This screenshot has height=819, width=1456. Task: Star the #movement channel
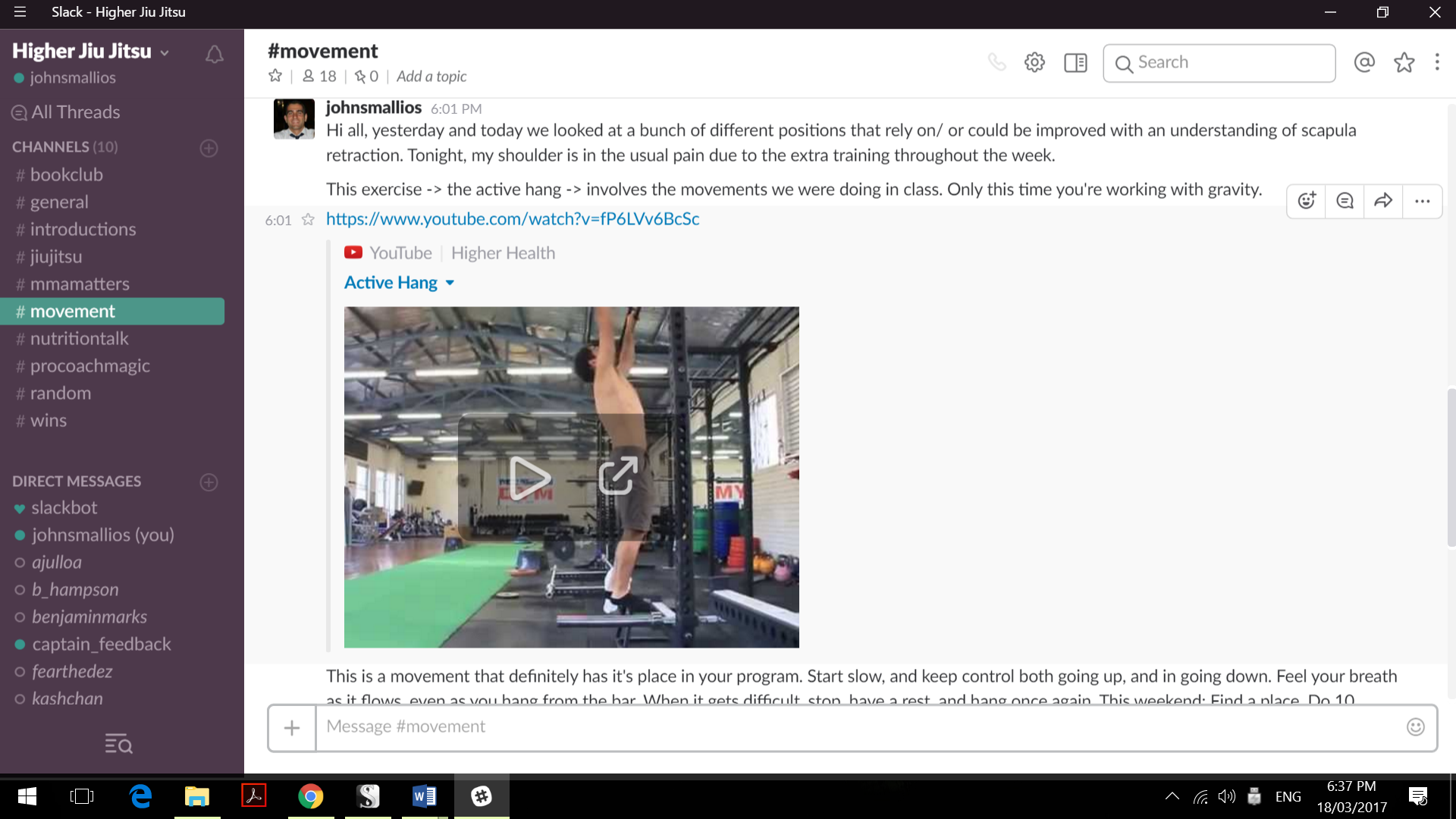pos(275,76)
